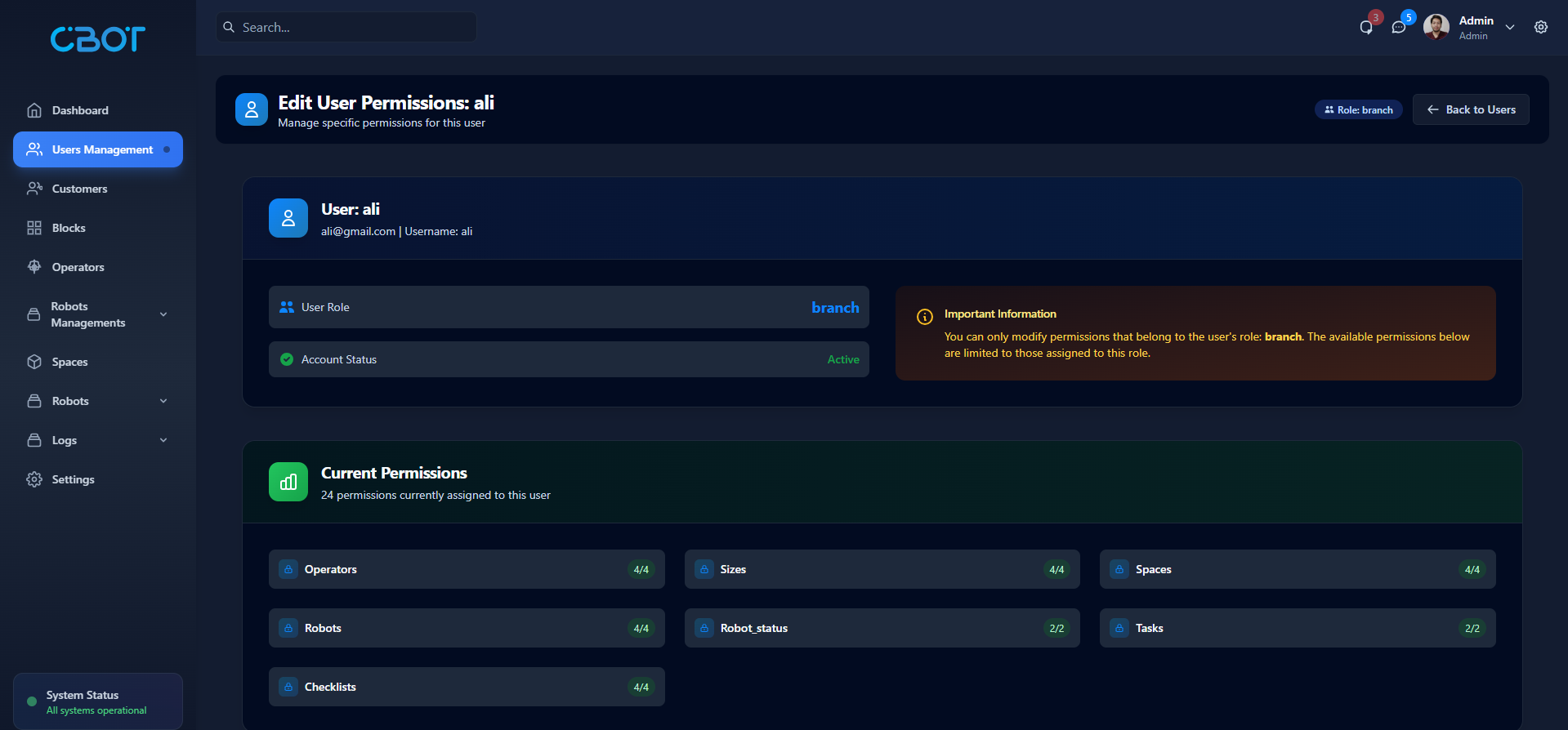Click the Tasks 2/2 count badge
Screen dimensions: 1568x730
pos(1472,628)
